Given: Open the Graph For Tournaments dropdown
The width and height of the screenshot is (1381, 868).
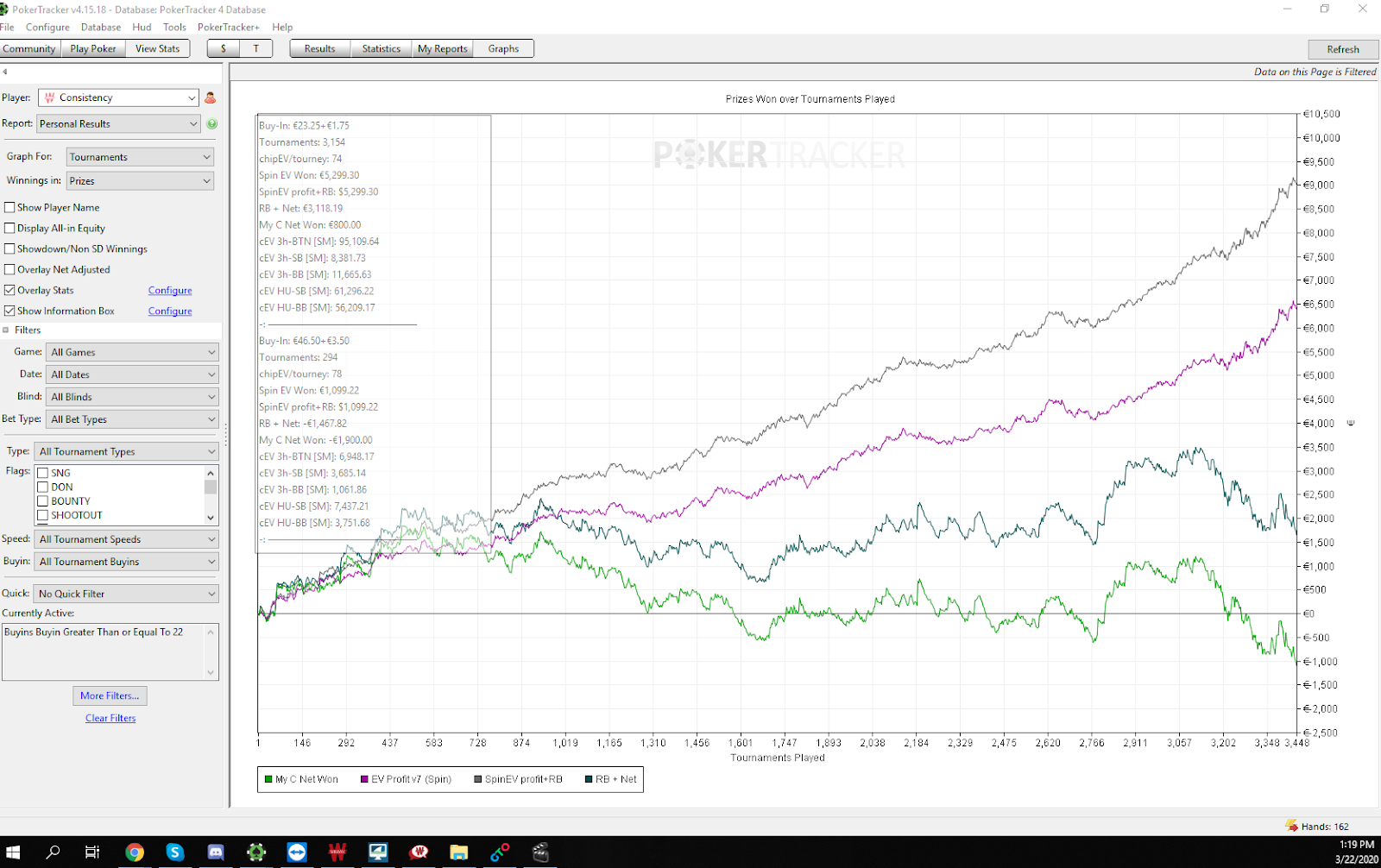Looking at the screenshot, I should [x=140, y=157].
